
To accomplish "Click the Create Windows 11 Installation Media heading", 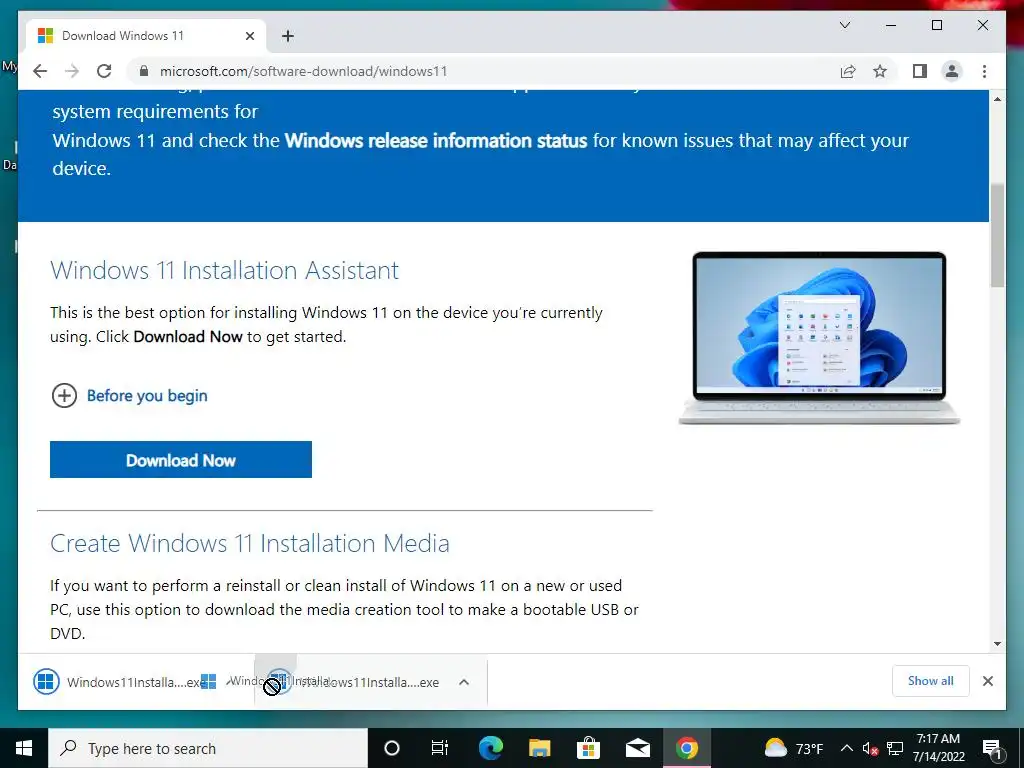I will pos(249,543).
